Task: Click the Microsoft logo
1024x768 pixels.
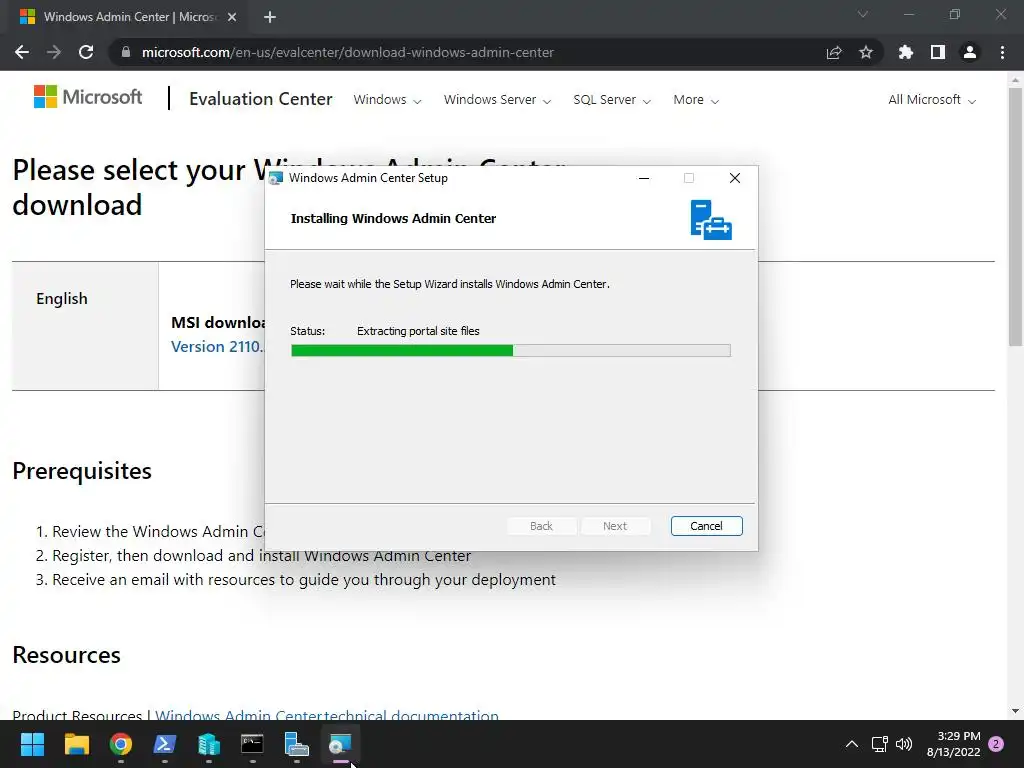Action: point(88,97)
